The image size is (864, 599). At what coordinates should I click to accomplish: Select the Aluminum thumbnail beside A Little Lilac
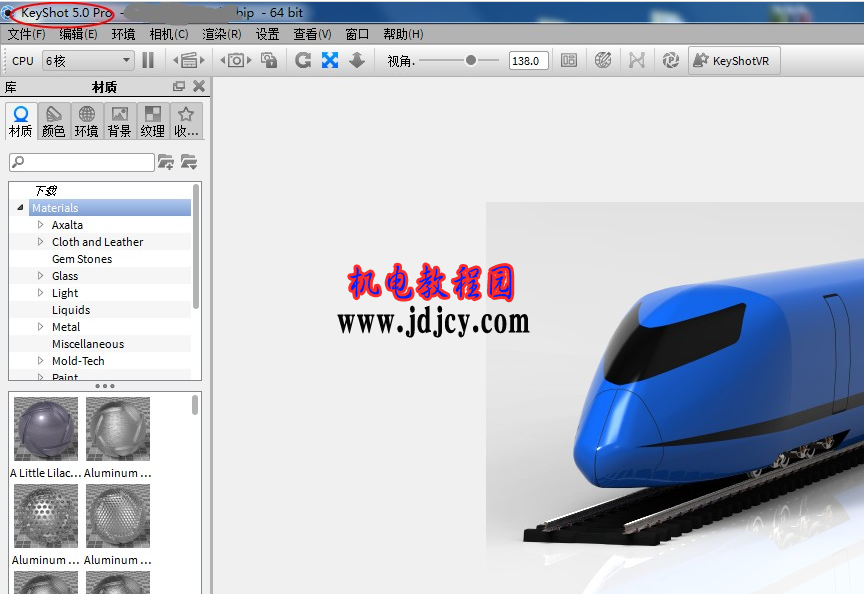[x=118, y=429]
